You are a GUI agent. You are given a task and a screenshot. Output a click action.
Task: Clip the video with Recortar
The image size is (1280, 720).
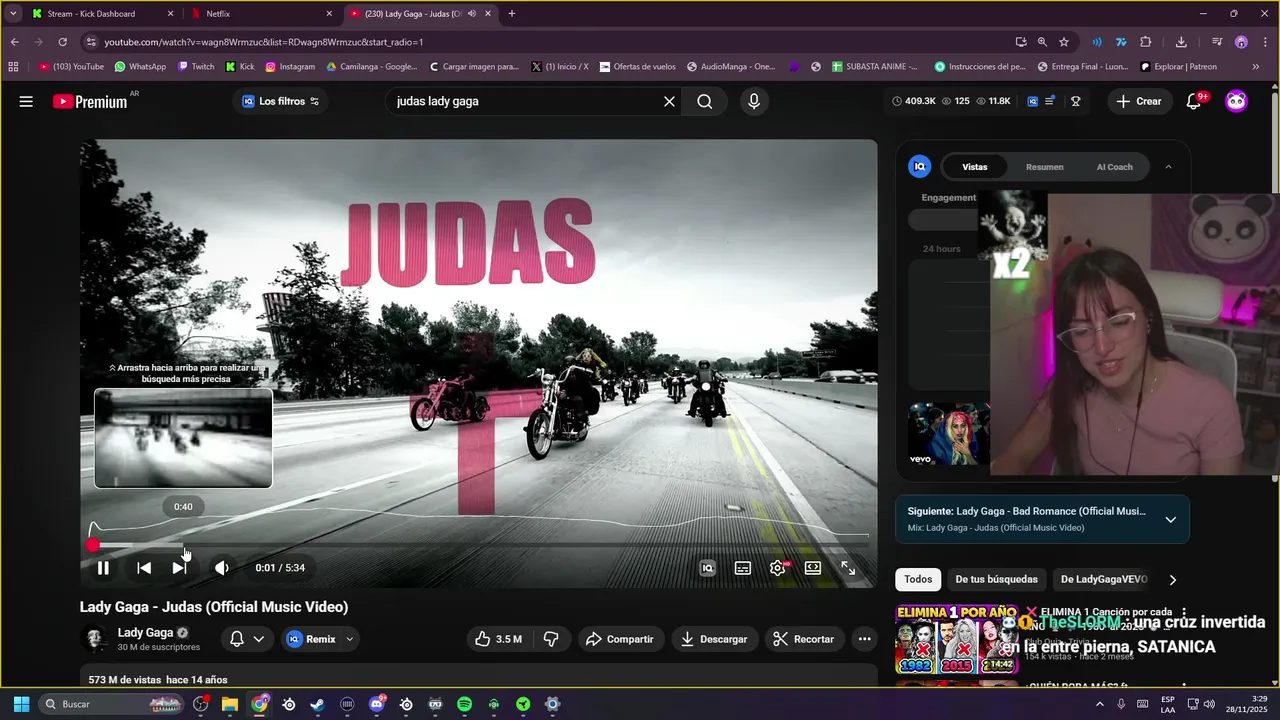[x=803, y=639]
